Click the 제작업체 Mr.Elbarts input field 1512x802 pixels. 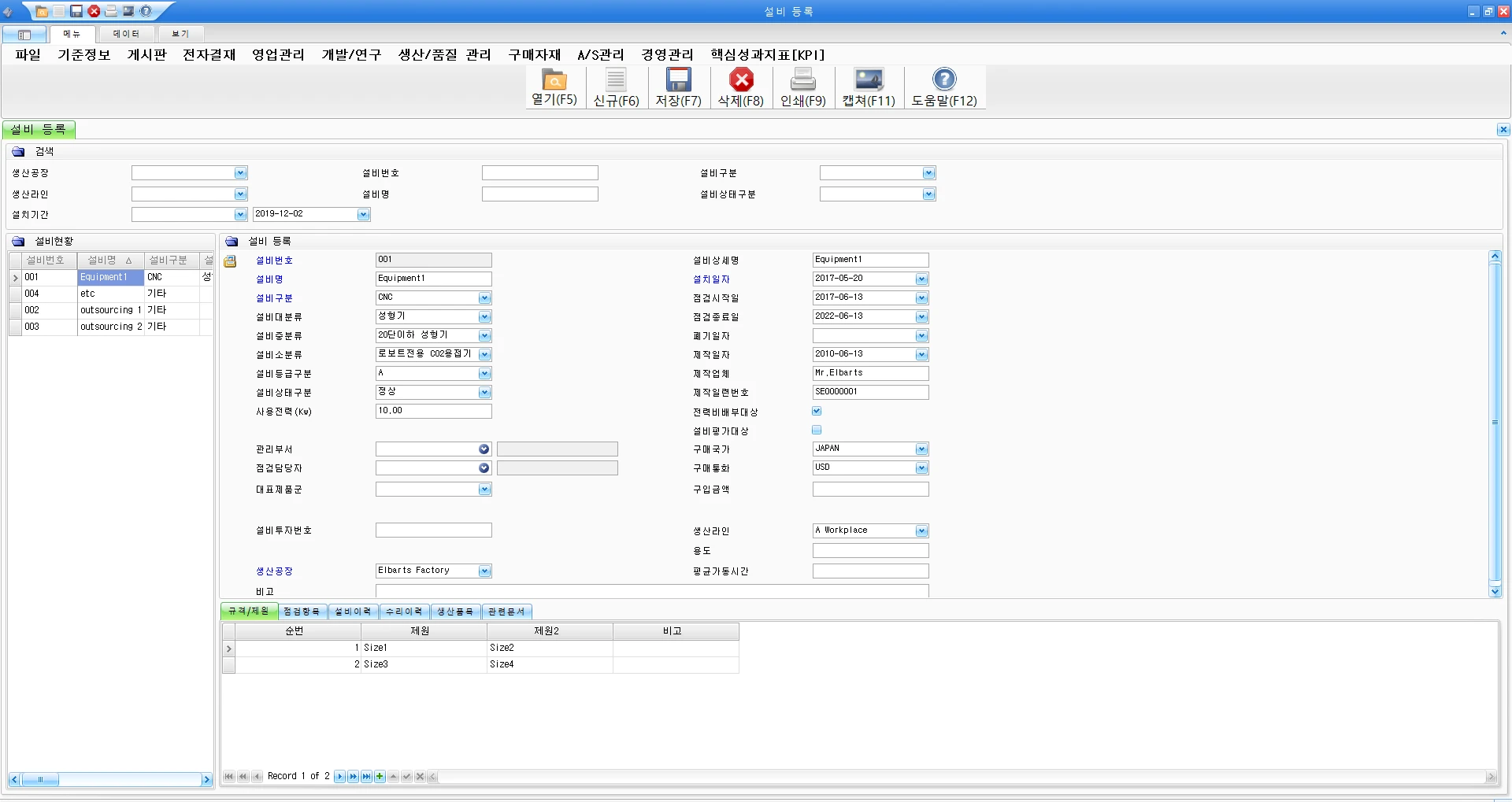pyautogui.click(x=869, y=373)
